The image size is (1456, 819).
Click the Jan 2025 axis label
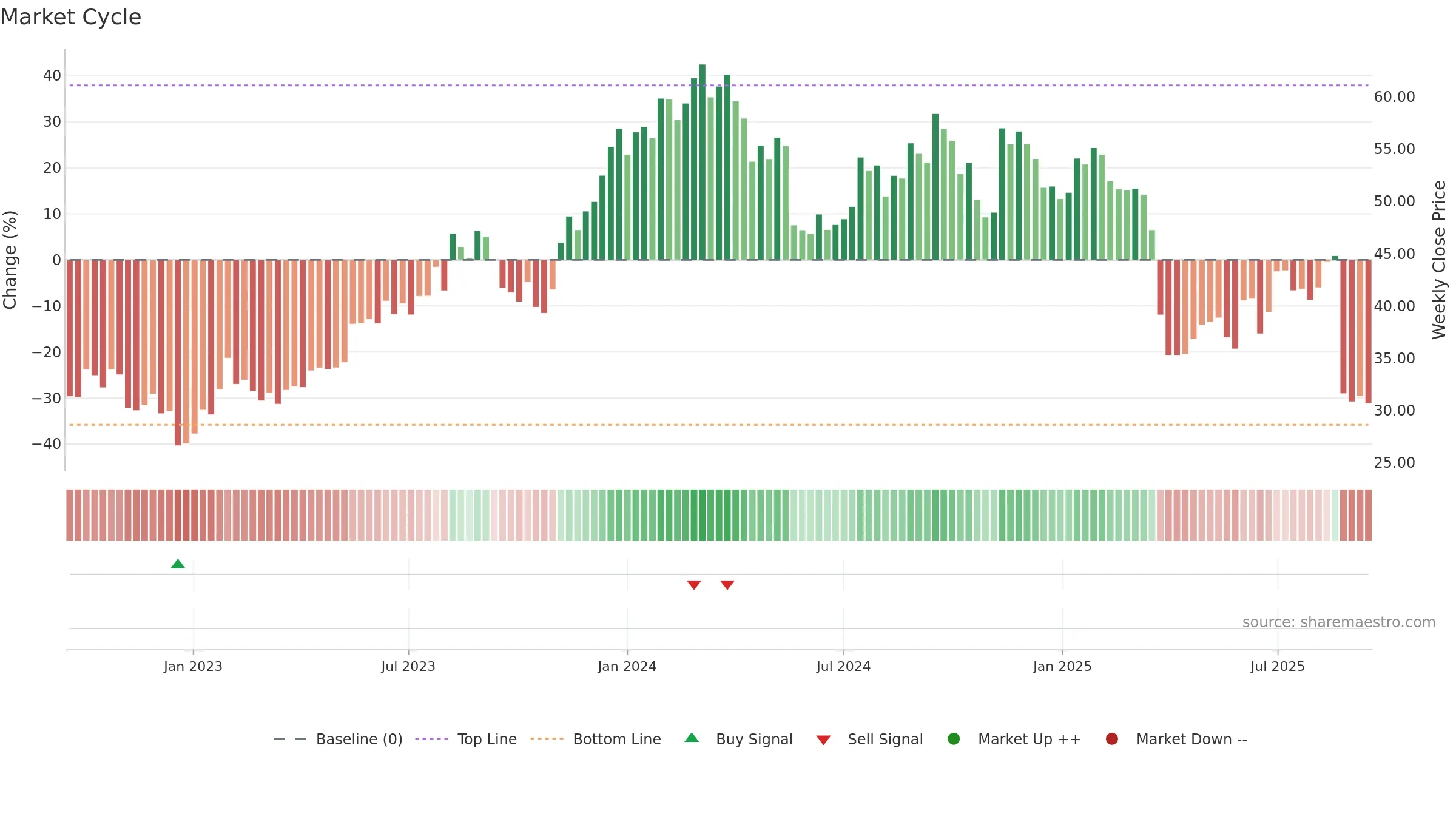[x=1062, y=667]
